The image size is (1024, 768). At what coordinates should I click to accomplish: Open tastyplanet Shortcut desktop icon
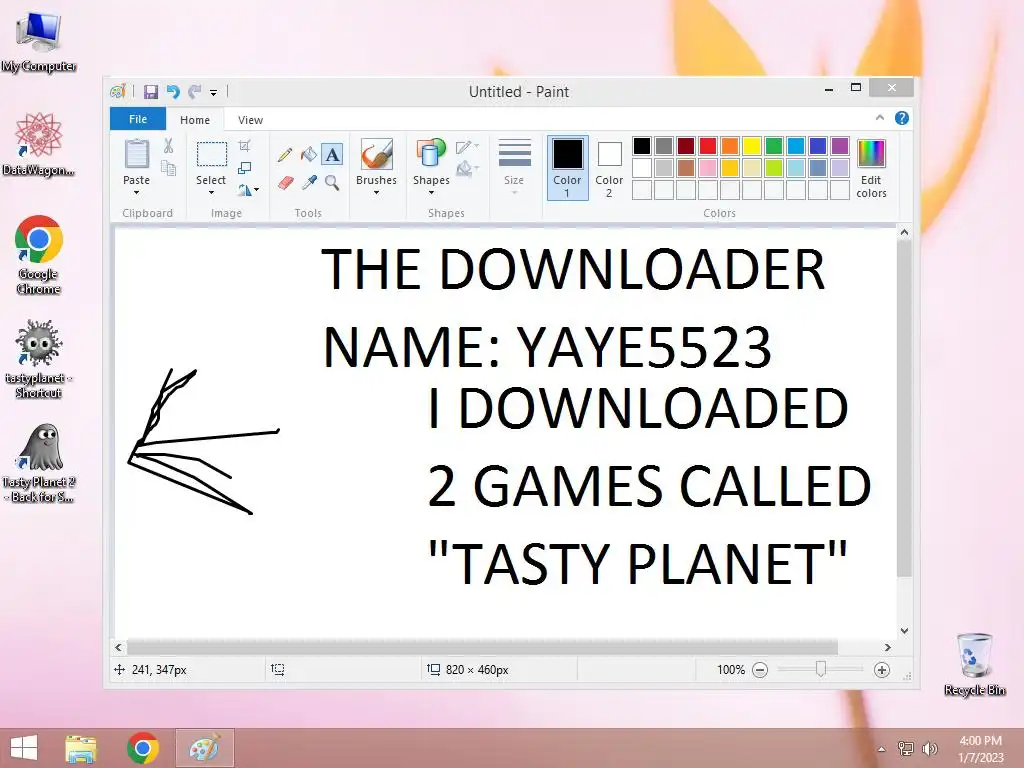pyautogui.click(x=39, y=359)
